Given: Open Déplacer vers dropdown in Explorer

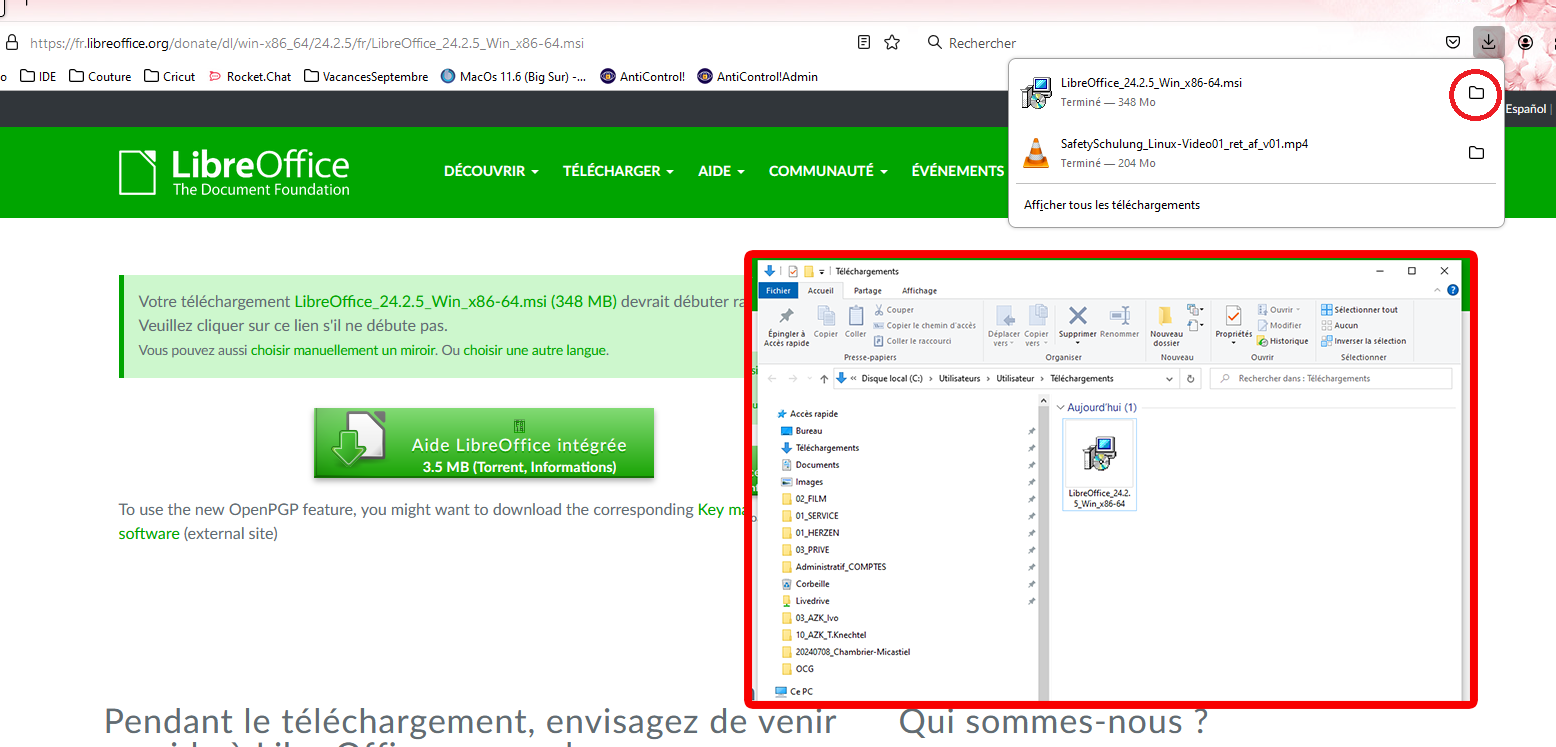Looking at the screenshot, I should [1004, 326].
